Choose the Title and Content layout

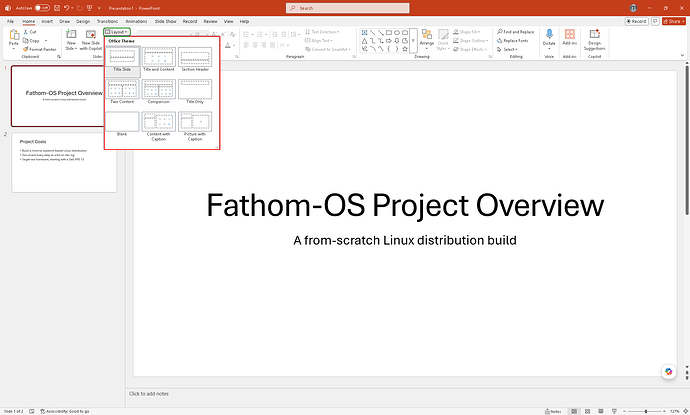coord(158,60)
